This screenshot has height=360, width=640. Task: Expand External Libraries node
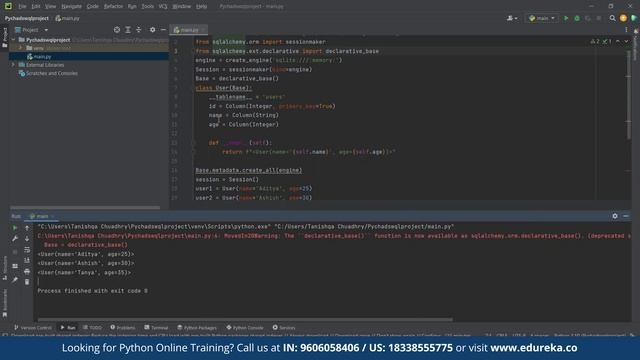pyautogui.click(x=13, y=65)
